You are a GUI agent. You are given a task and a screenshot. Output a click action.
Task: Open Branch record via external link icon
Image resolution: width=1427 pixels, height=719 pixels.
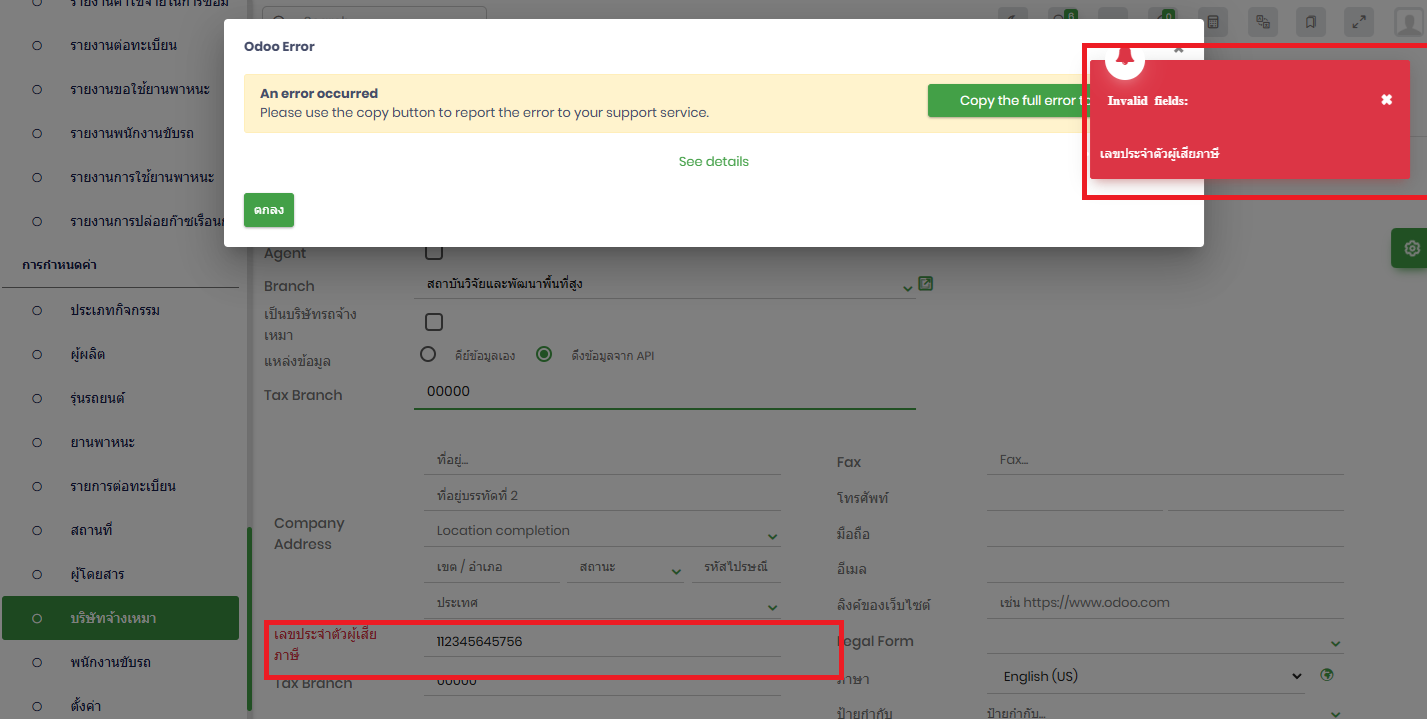point(926,284)
